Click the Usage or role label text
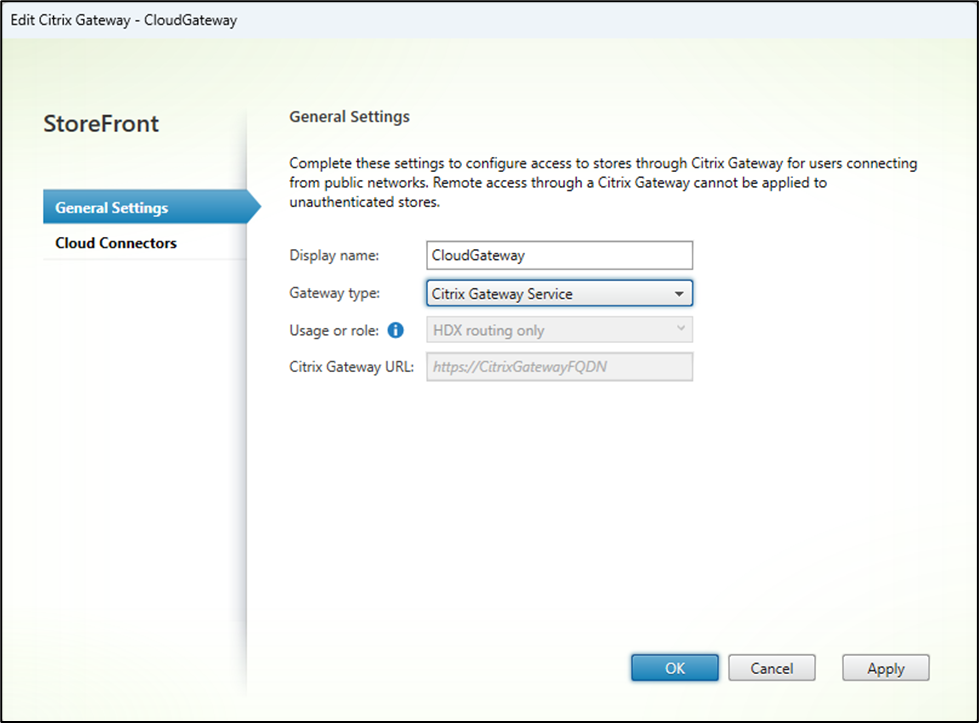 [x=333, y=331]
